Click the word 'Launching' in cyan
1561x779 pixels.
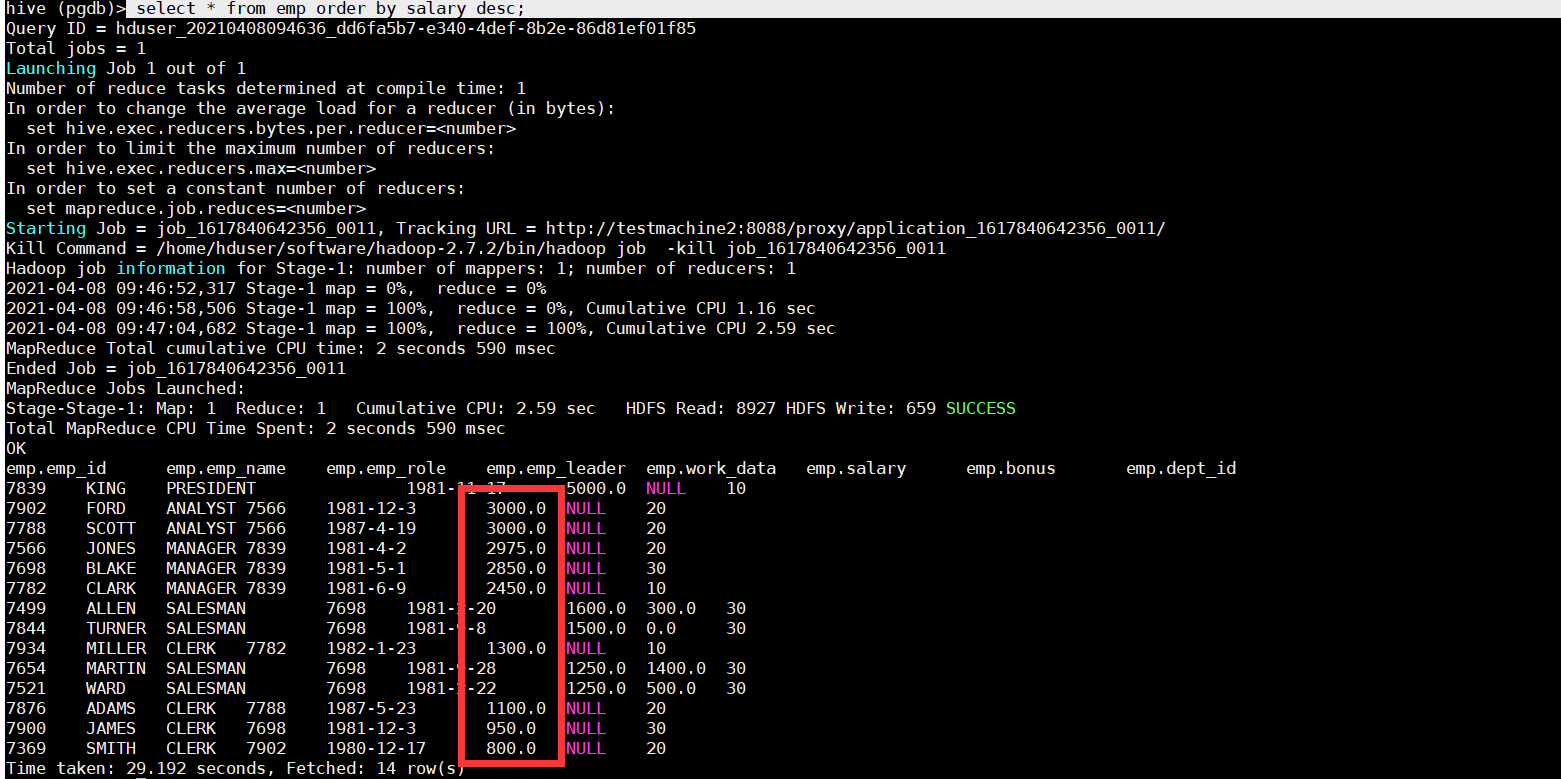pos(51,68)
